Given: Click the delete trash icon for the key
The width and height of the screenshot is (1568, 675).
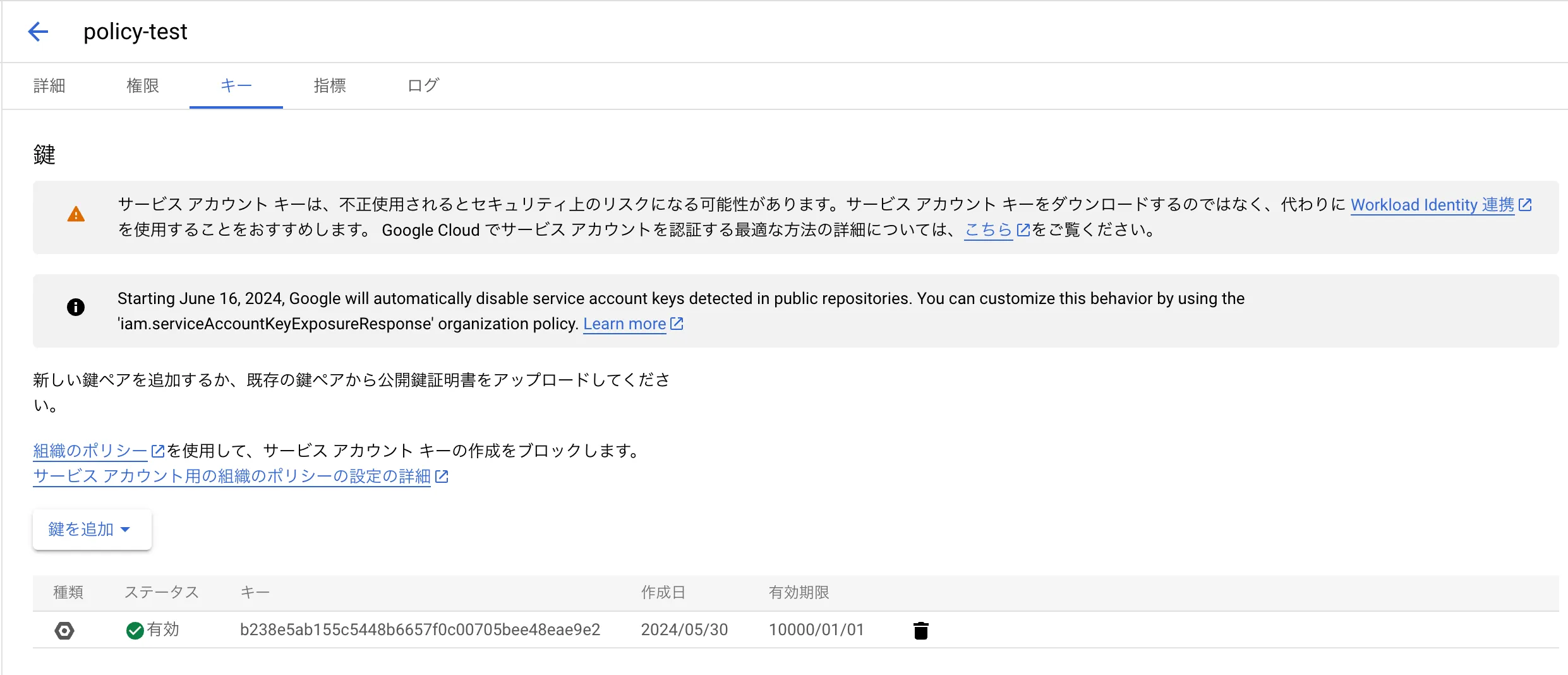Looking at the screenshot, I should coord(920,629).
